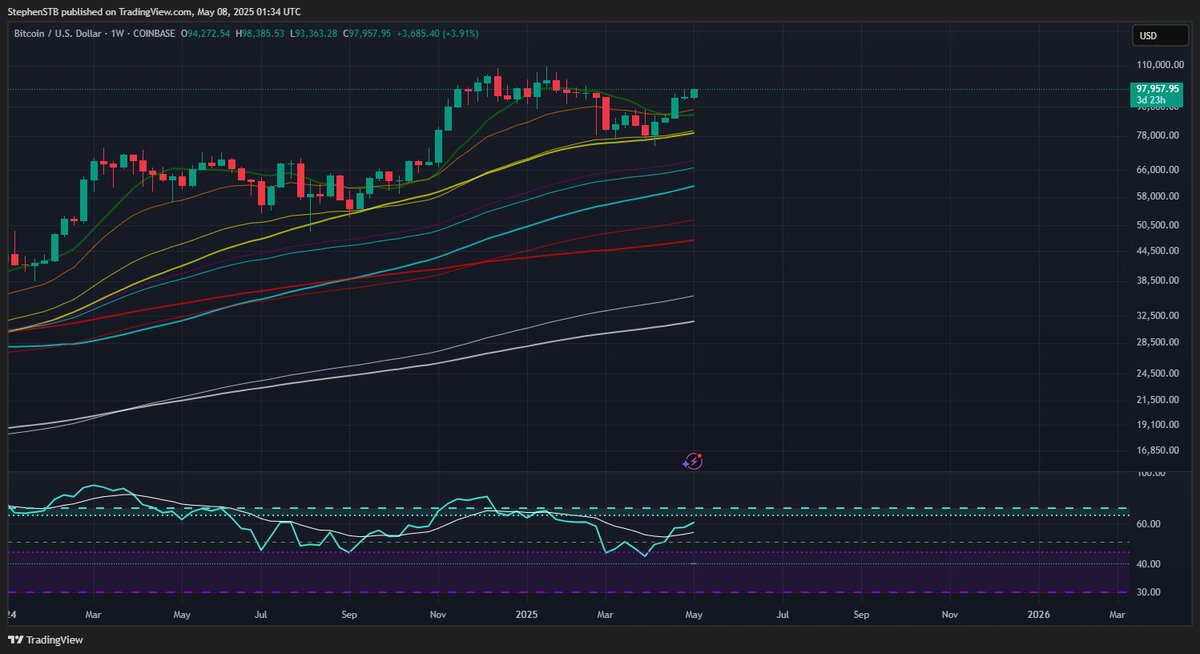The image size is (1200, 654).
Task: Click the blue spark icon beside the lightning circle
Action: coord(686,464)
